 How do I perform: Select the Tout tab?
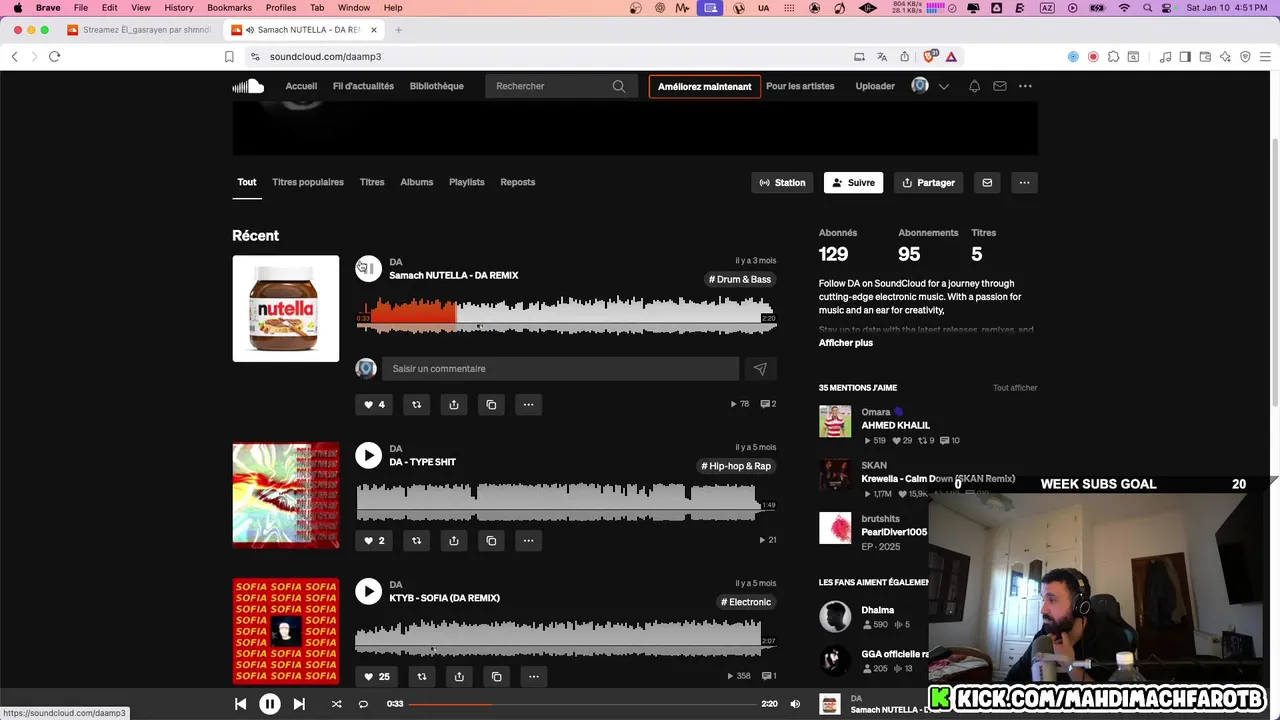247,182
